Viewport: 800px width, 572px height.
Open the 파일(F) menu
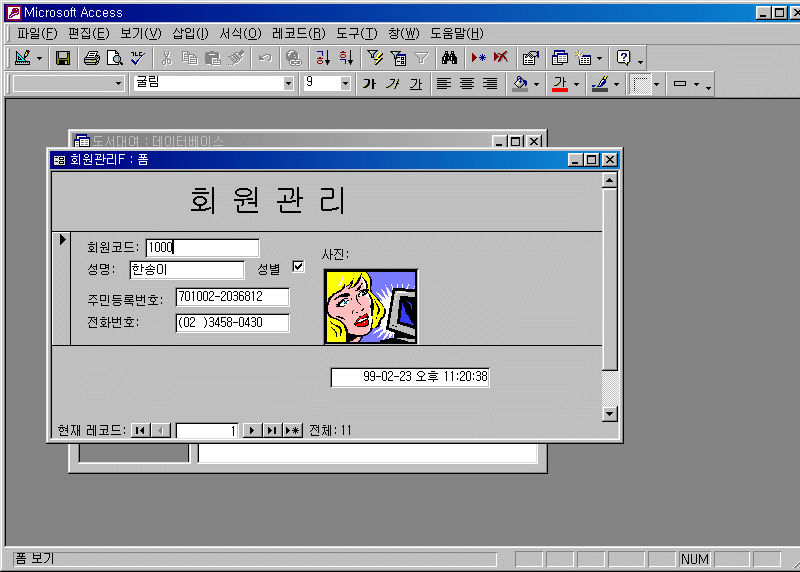[37, 33]
